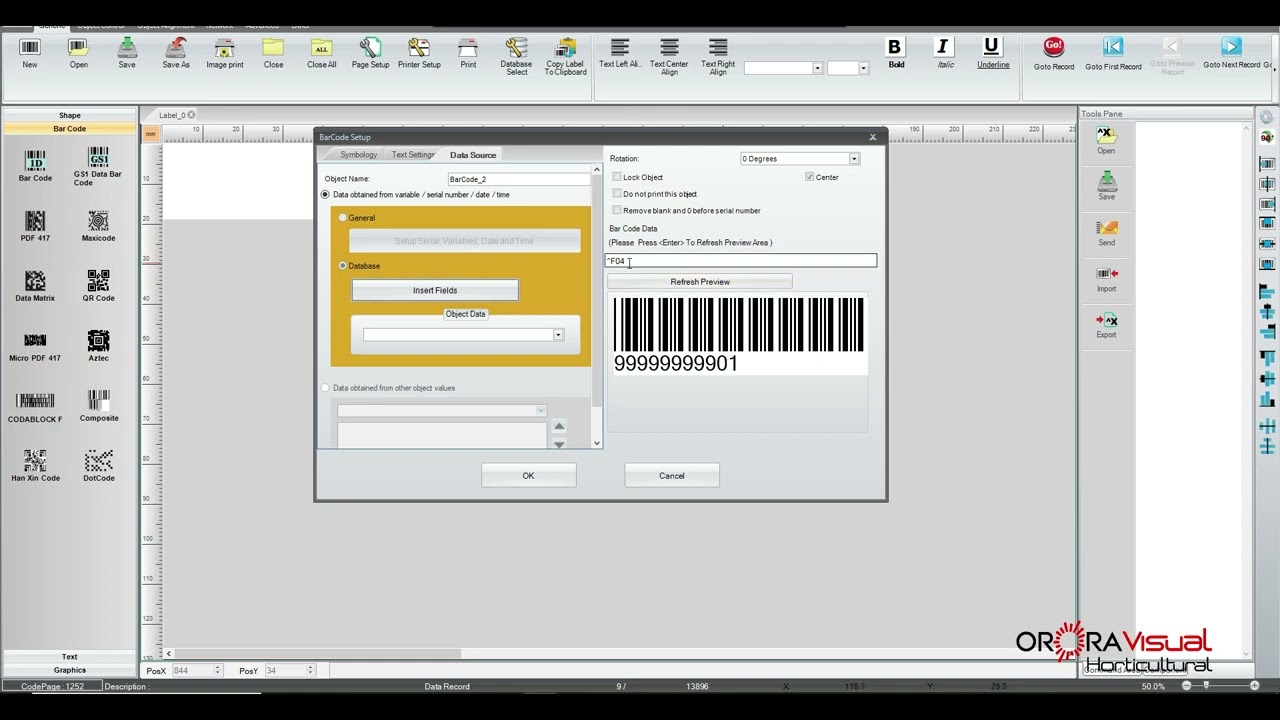Click Label_0 document tab

pyautogui.click(x=172, y=115)
